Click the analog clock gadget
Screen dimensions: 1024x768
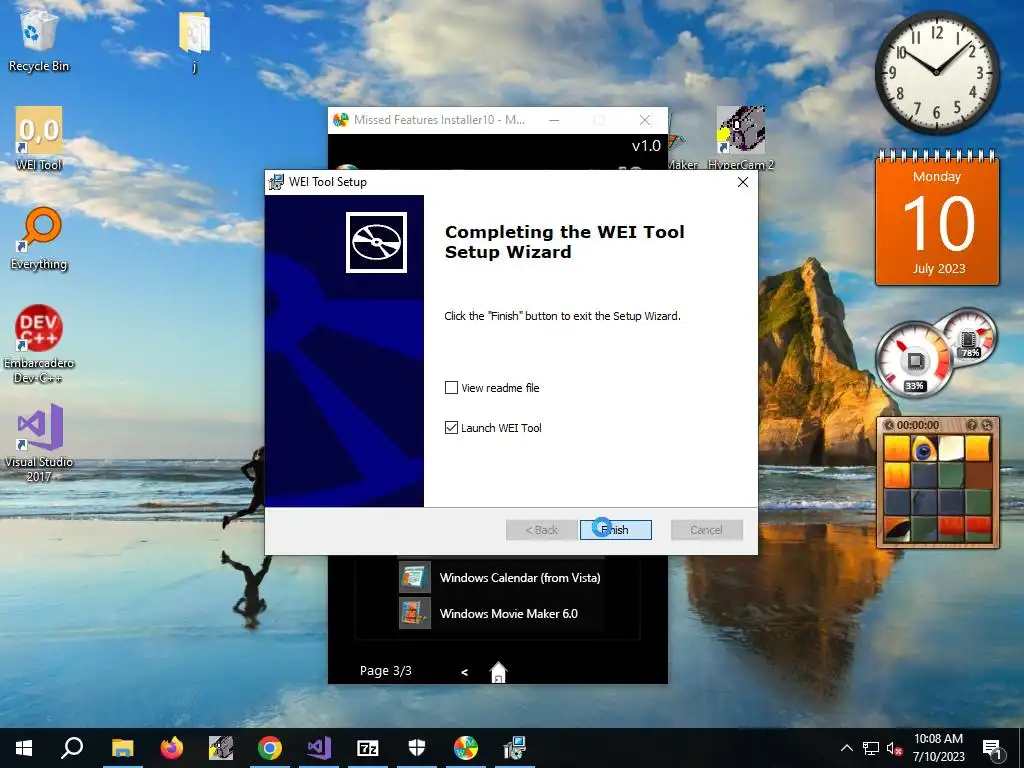click(x=936, y=72)
